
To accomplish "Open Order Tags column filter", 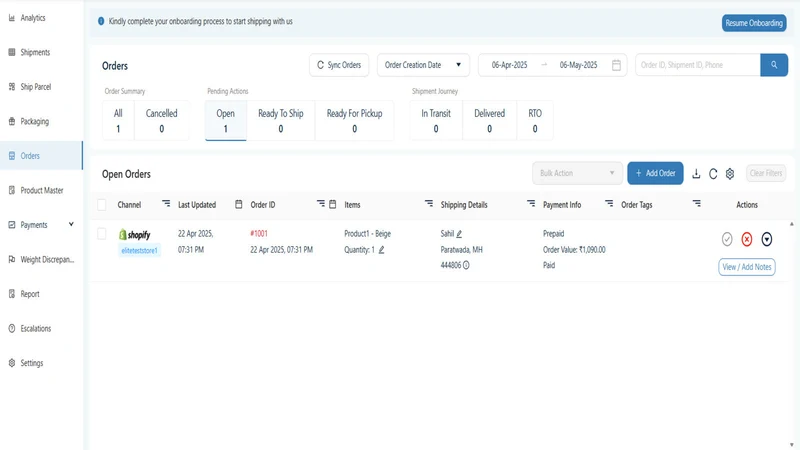I will click(696, 204).
